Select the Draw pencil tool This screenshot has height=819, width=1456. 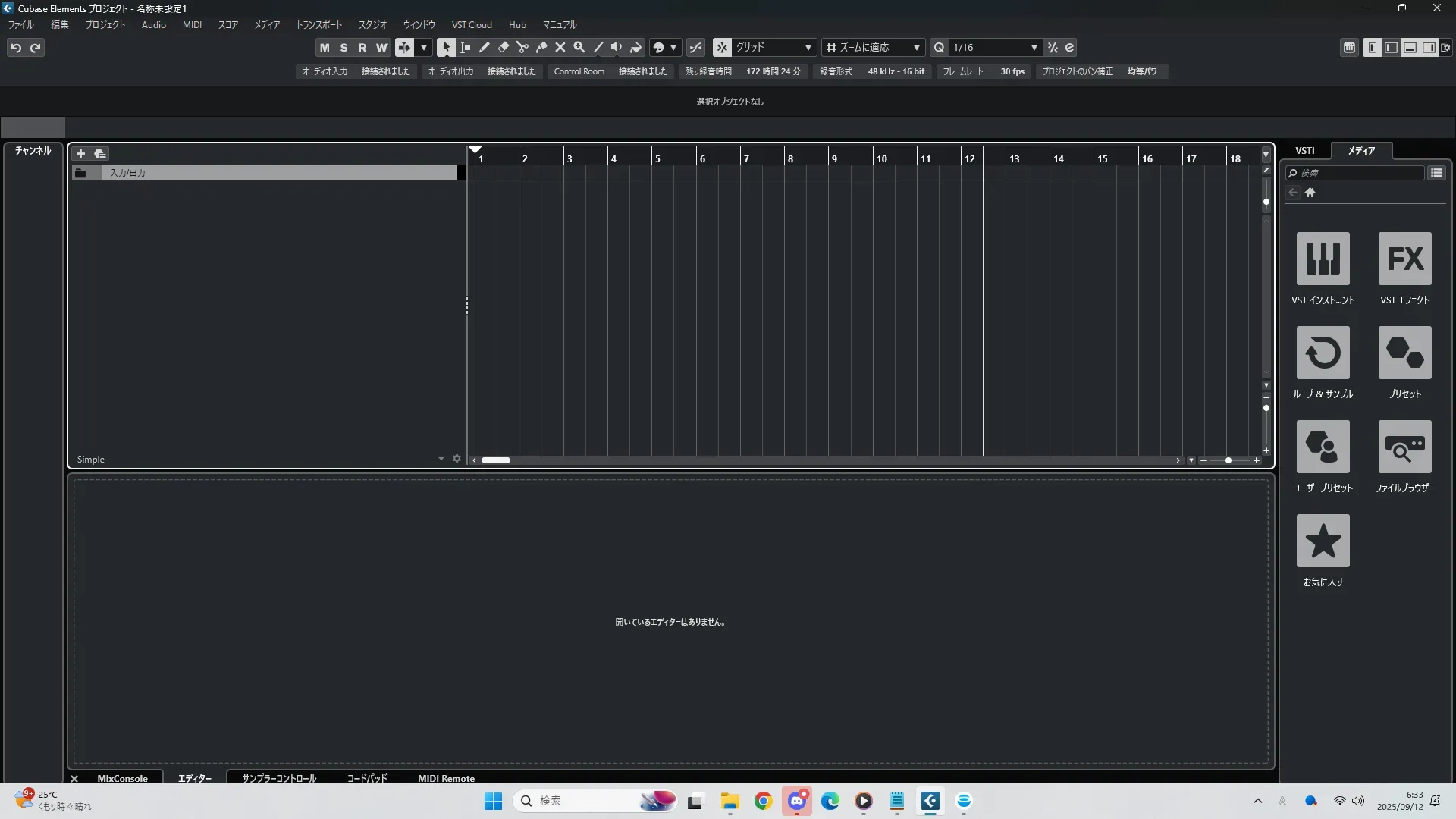[x=484, y=47]
